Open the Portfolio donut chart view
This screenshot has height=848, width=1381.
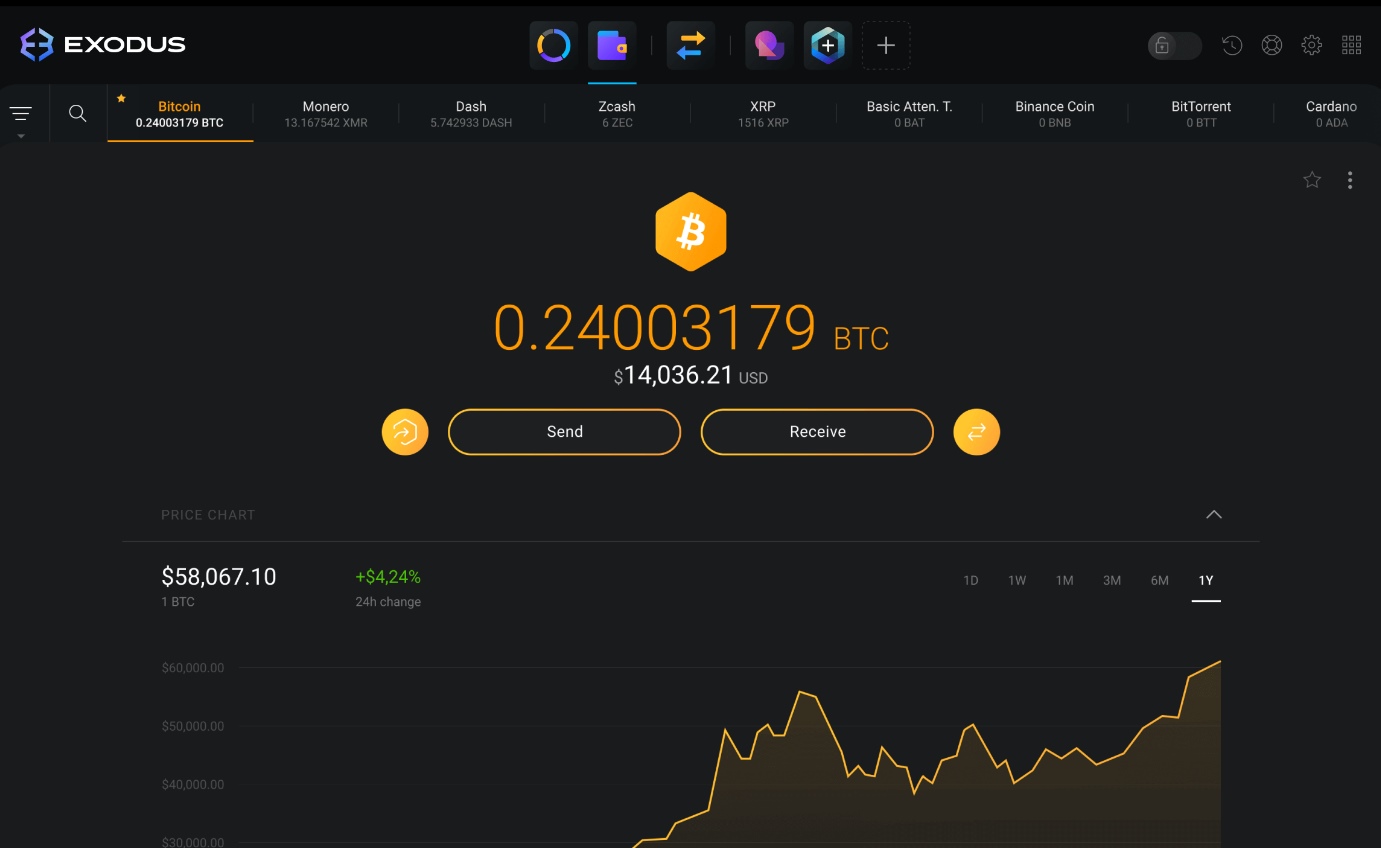[x=553, y=44]
